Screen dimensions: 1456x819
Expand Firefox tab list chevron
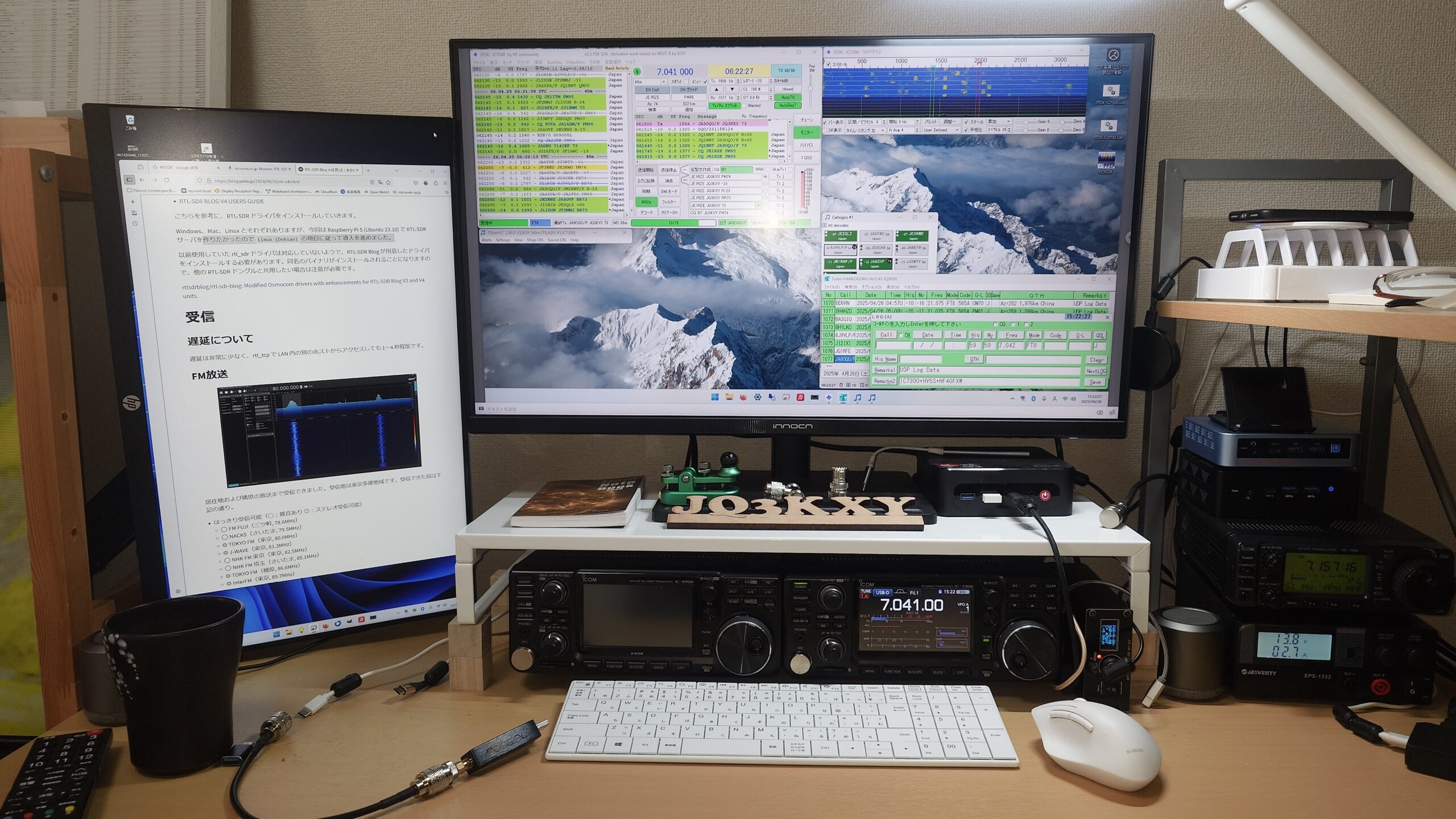pyautogui.click(x=396, y=171)
